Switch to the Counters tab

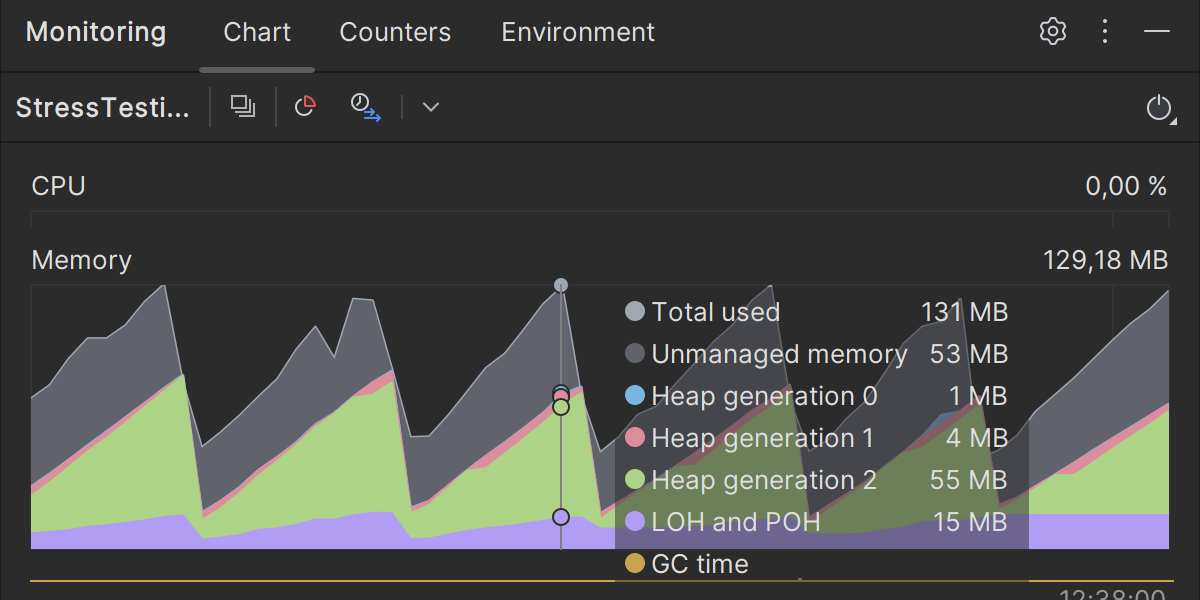tap(395, 32)
